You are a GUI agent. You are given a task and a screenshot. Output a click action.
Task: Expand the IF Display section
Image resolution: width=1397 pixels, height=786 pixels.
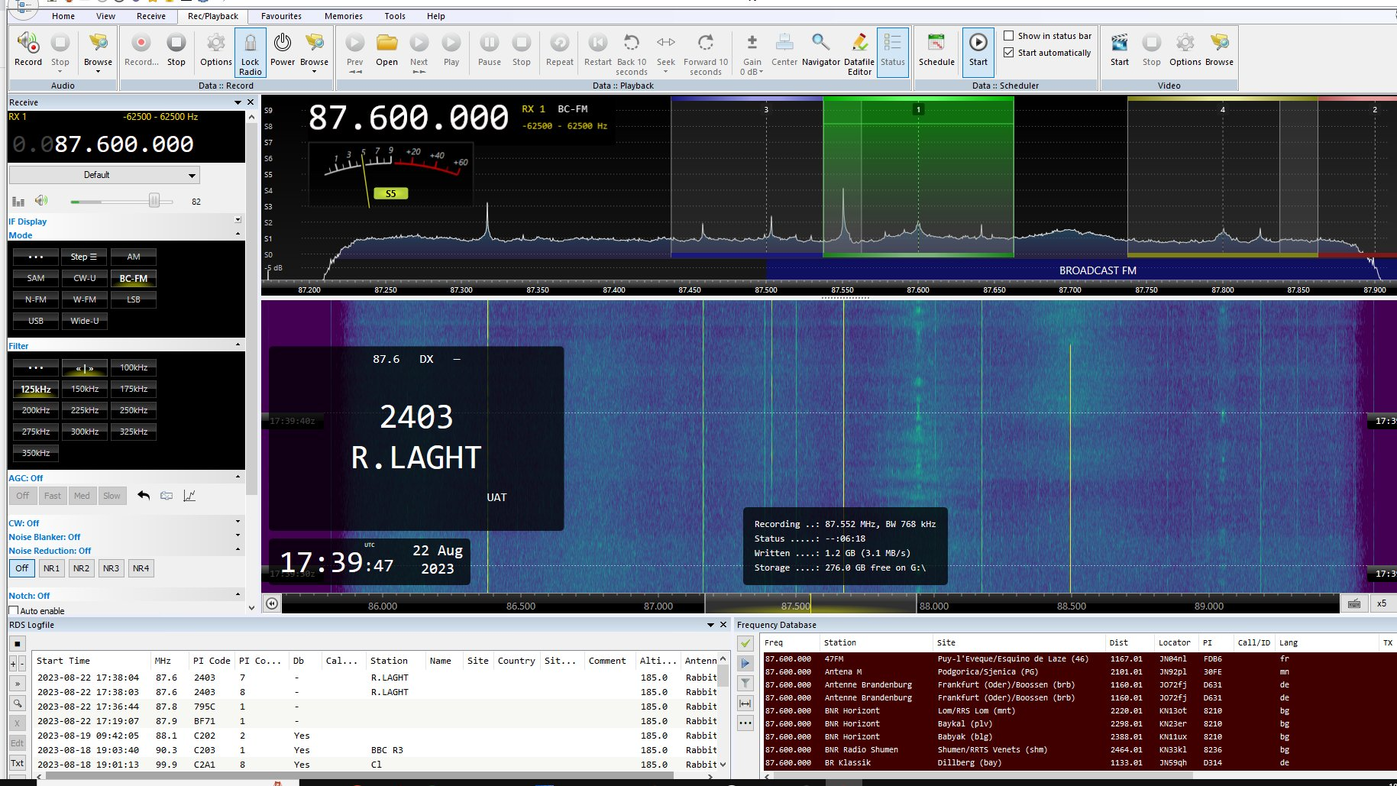[x=238, y=220]
